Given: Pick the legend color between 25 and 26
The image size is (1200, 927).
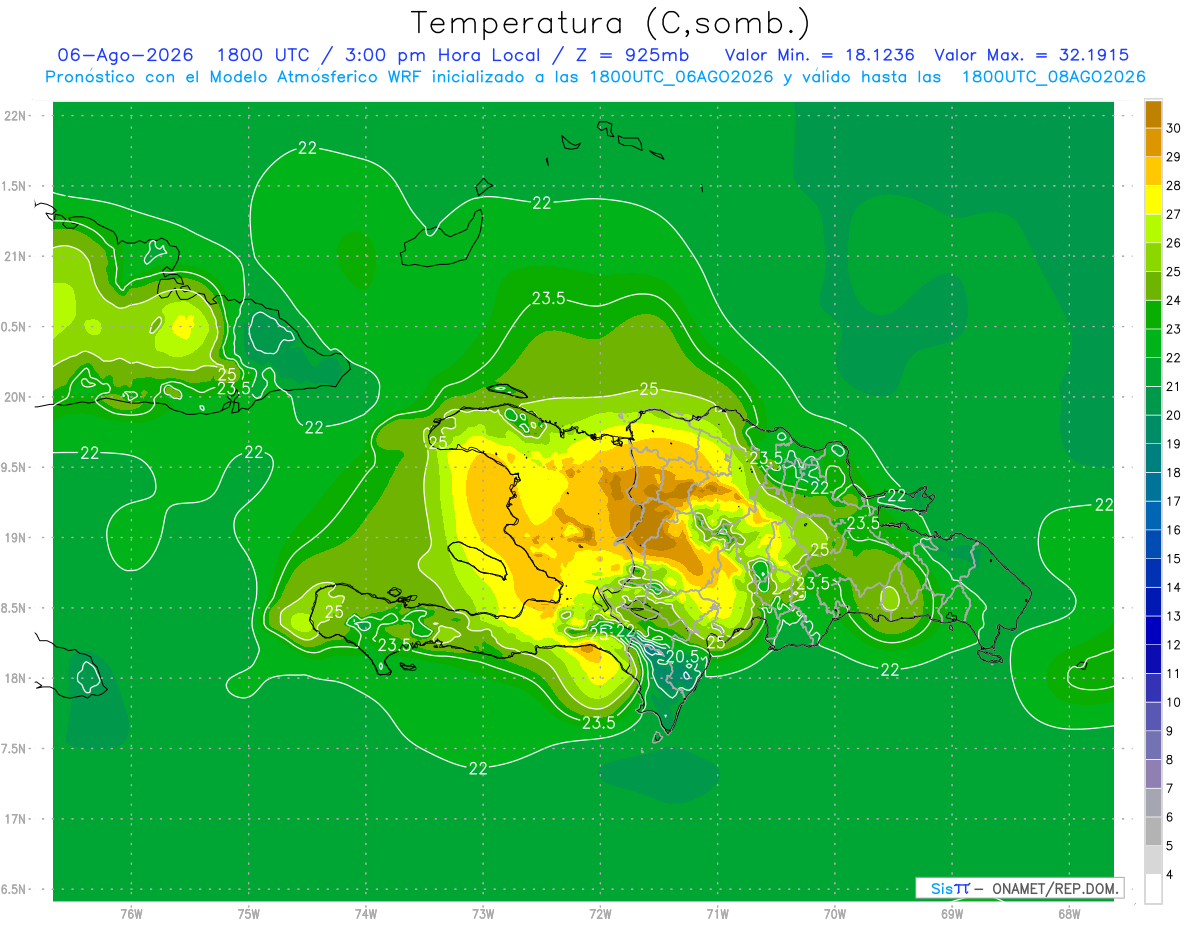Looking at the screenshot, I should point(1153,258).
